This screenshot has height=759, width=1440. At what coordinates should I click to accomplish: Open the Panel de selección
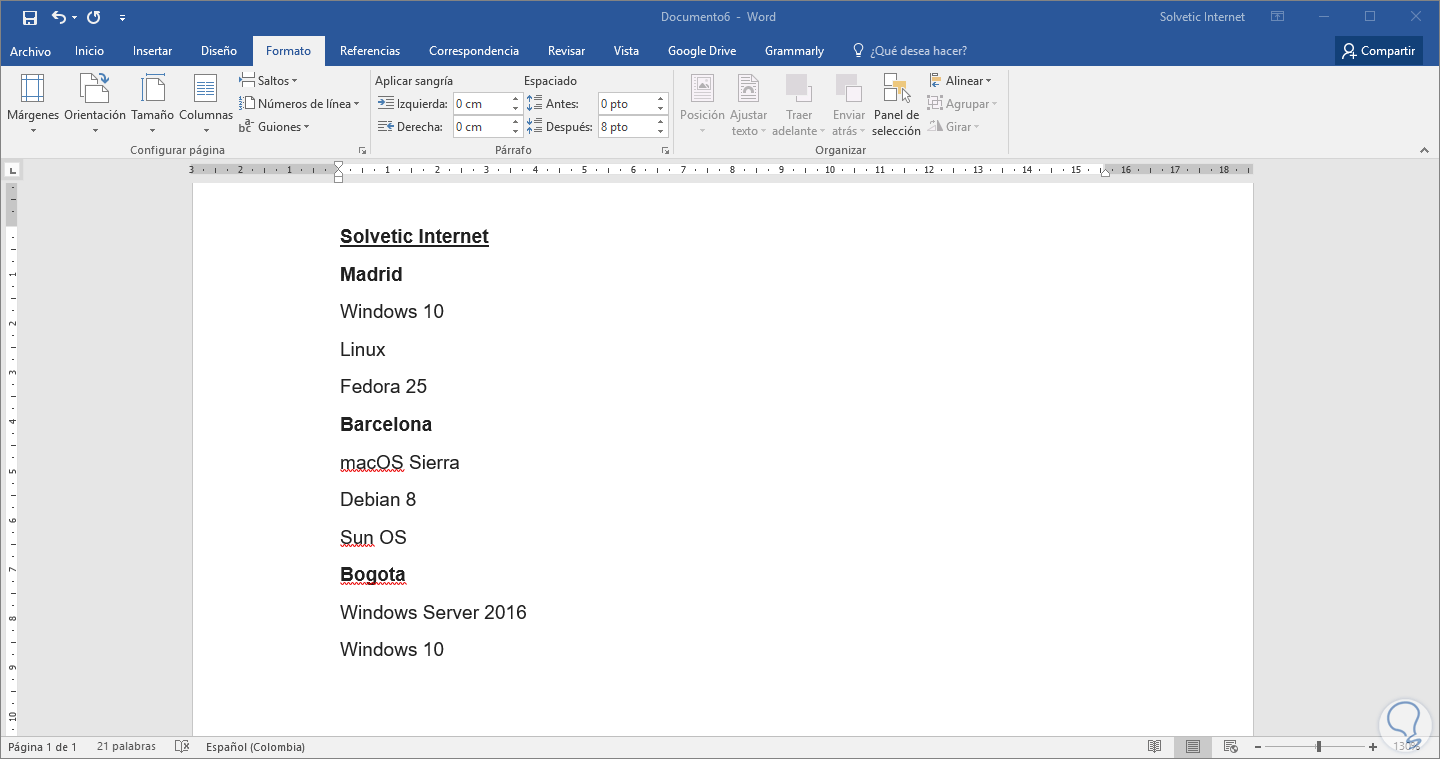[x=896, y=103]
